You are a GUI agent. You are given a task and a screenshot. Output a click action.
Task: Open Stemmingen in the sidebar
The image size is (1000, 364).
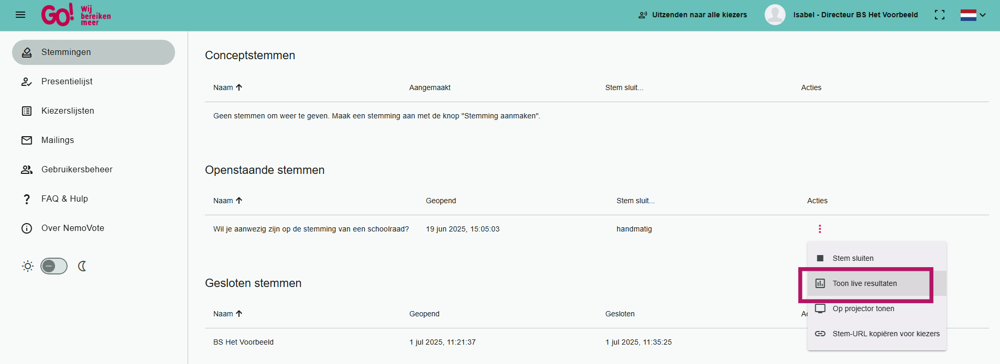(x=93, y=52)
